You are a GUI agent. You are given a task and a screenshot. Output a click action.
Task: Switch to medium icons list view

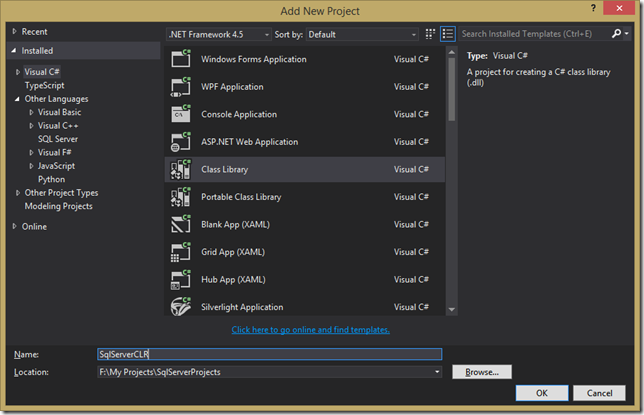[448, 34]
